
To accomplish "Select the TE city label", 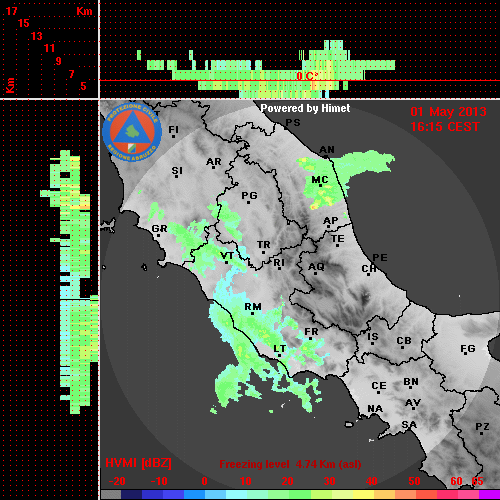I will tap(338, 239).
